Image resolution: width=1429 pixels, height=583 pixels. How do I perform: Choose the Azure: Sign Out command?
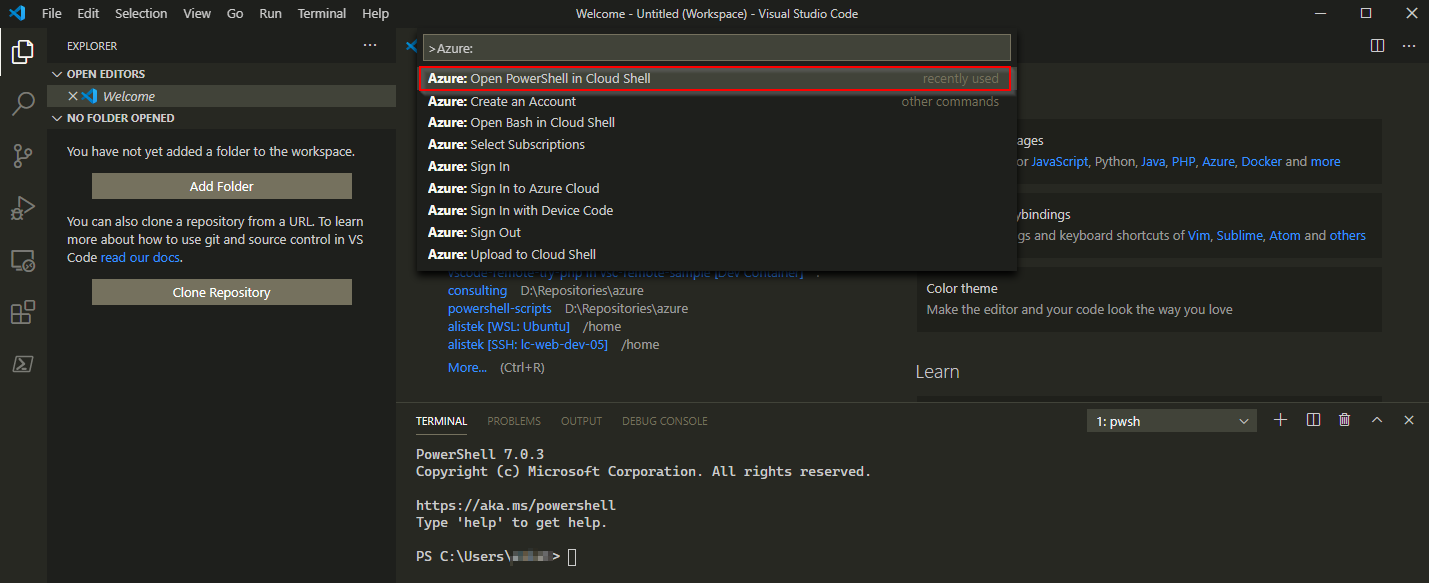coord(717,233)
